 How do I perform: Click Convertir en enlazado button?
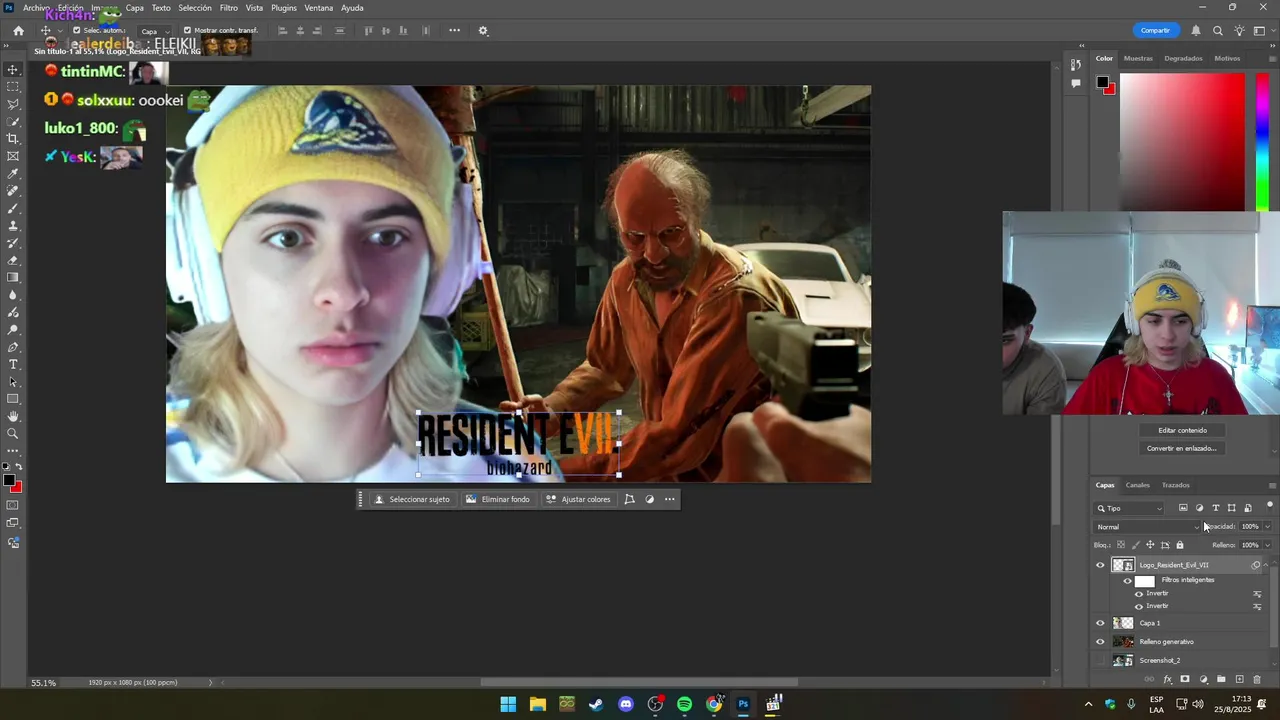point(1182,448)
